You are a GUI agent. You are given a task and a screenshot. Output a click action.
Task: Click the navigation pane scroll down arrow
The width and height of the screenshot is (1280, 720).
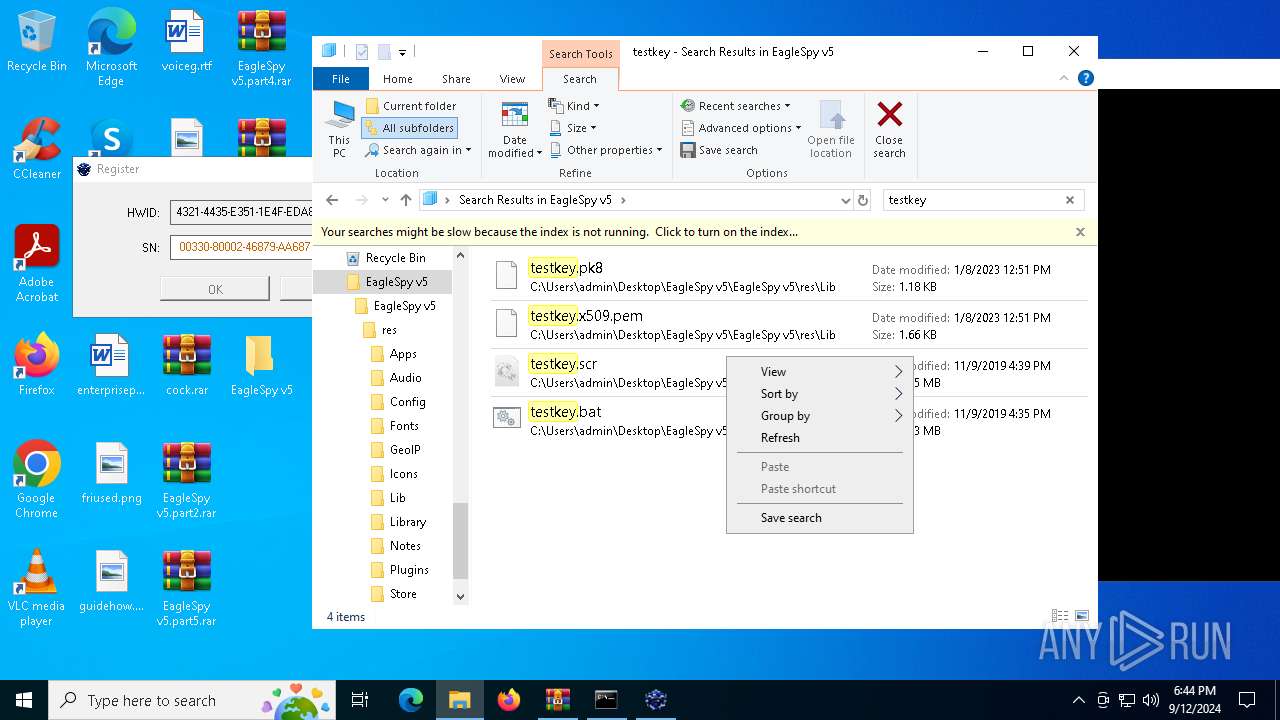point(460,596)
